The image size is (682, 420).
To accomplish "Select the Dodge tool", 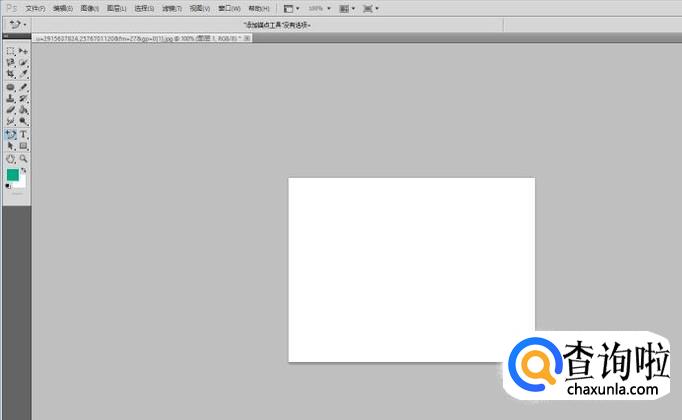I will 23,121.
